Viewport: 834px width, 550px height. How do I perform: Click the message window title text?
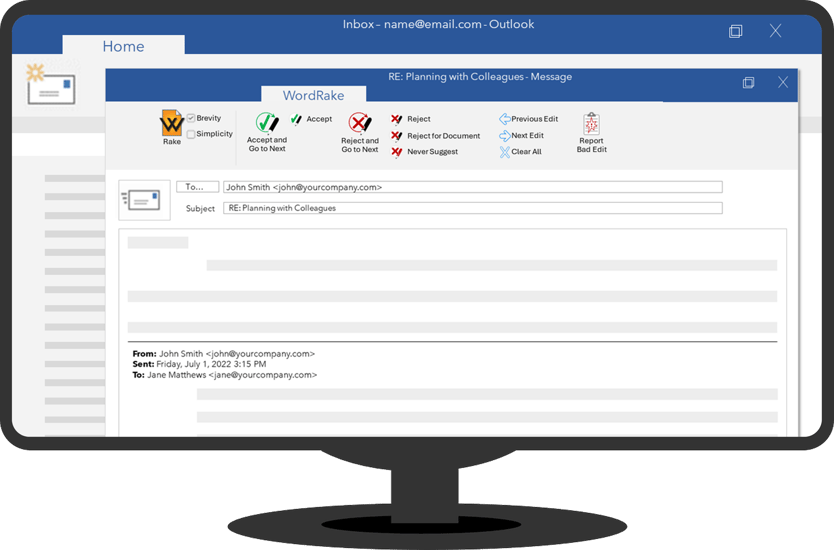tap(480, 77)
